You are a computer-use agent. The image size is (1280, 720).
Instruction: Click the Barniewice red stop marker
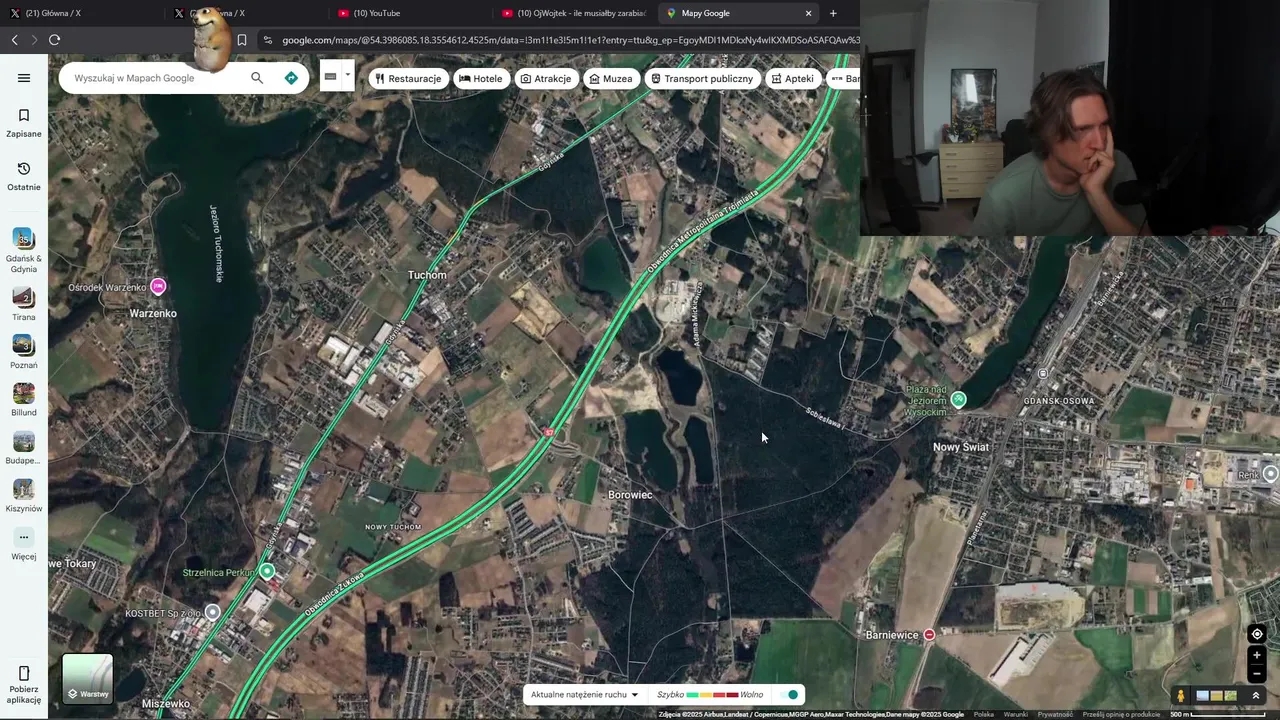coord(929,634)
